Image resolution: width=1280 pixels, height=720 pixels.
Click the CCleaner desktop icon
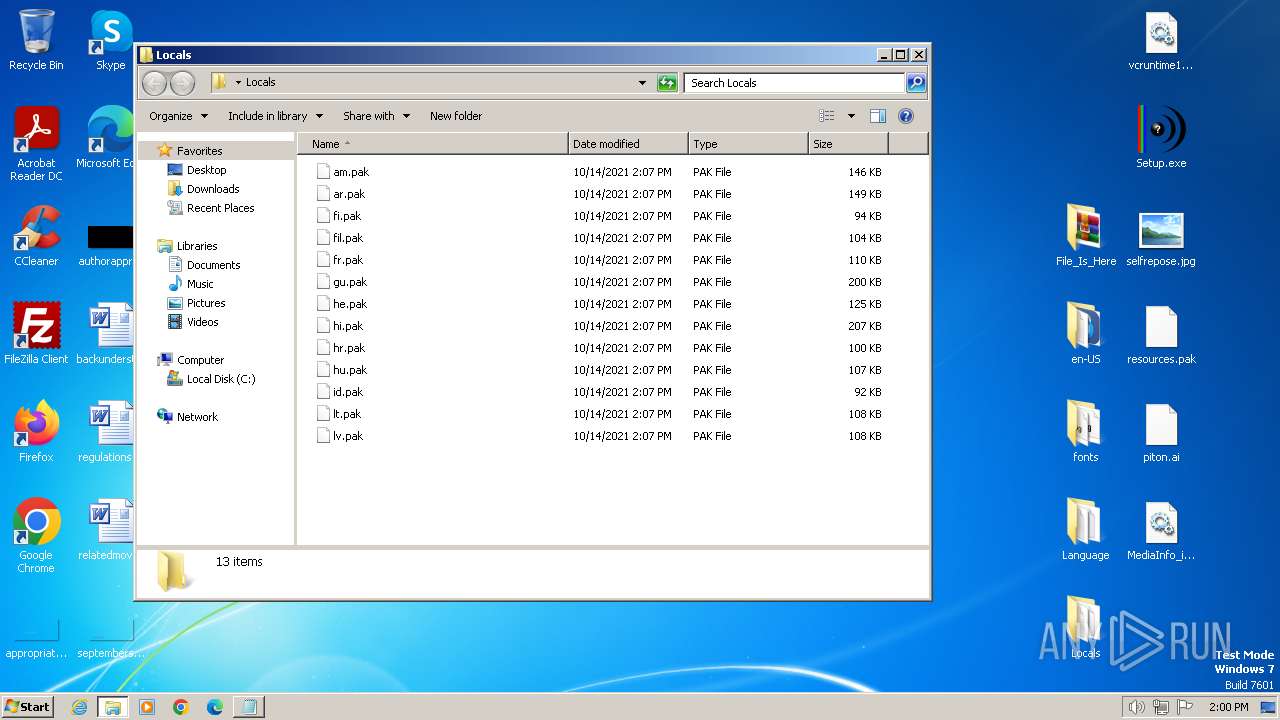(x=36, y=236)
